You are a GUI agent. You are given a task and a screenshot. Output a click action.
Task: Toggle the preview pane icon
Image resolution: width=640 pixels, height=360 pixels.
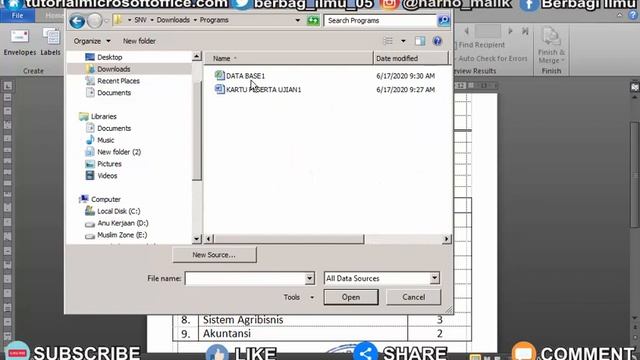click(x=420, y=41)
